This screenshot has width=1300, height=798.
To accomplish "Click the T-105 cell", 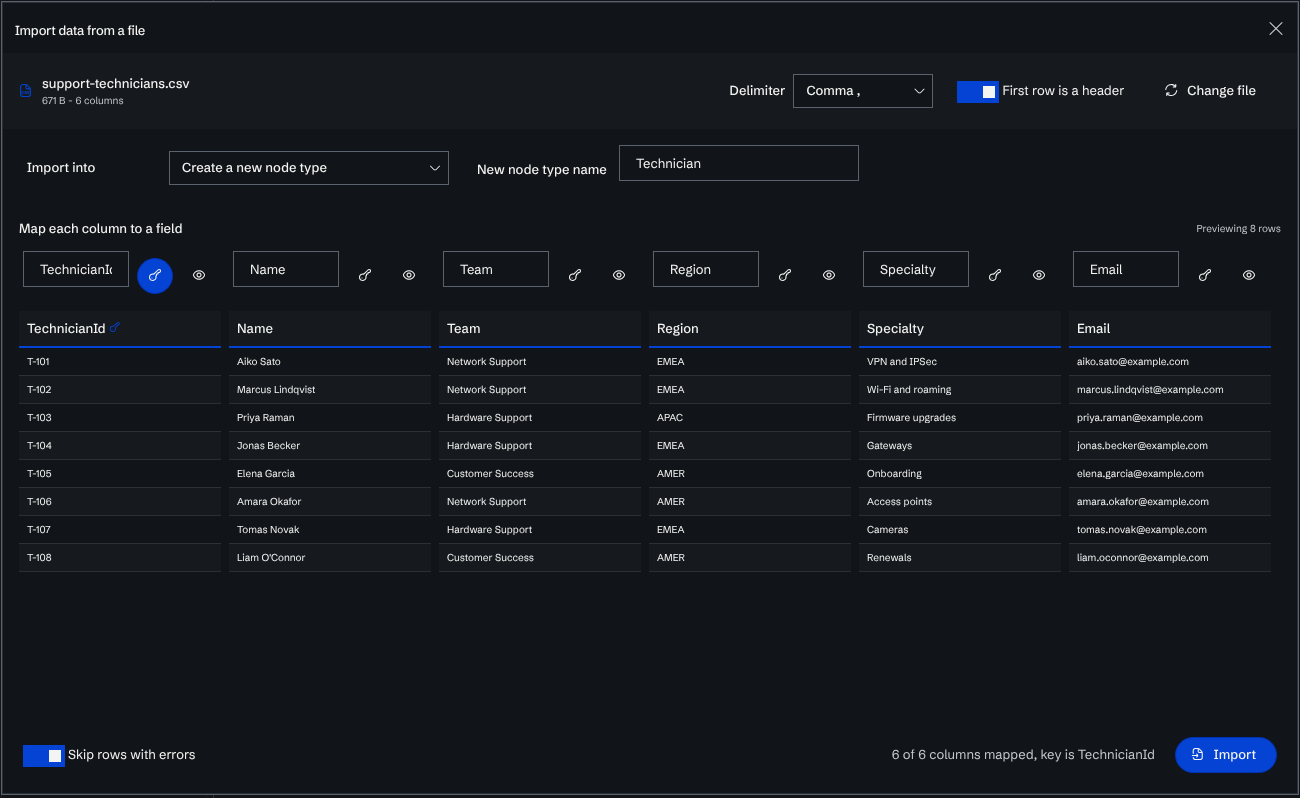I will (120, 474).
